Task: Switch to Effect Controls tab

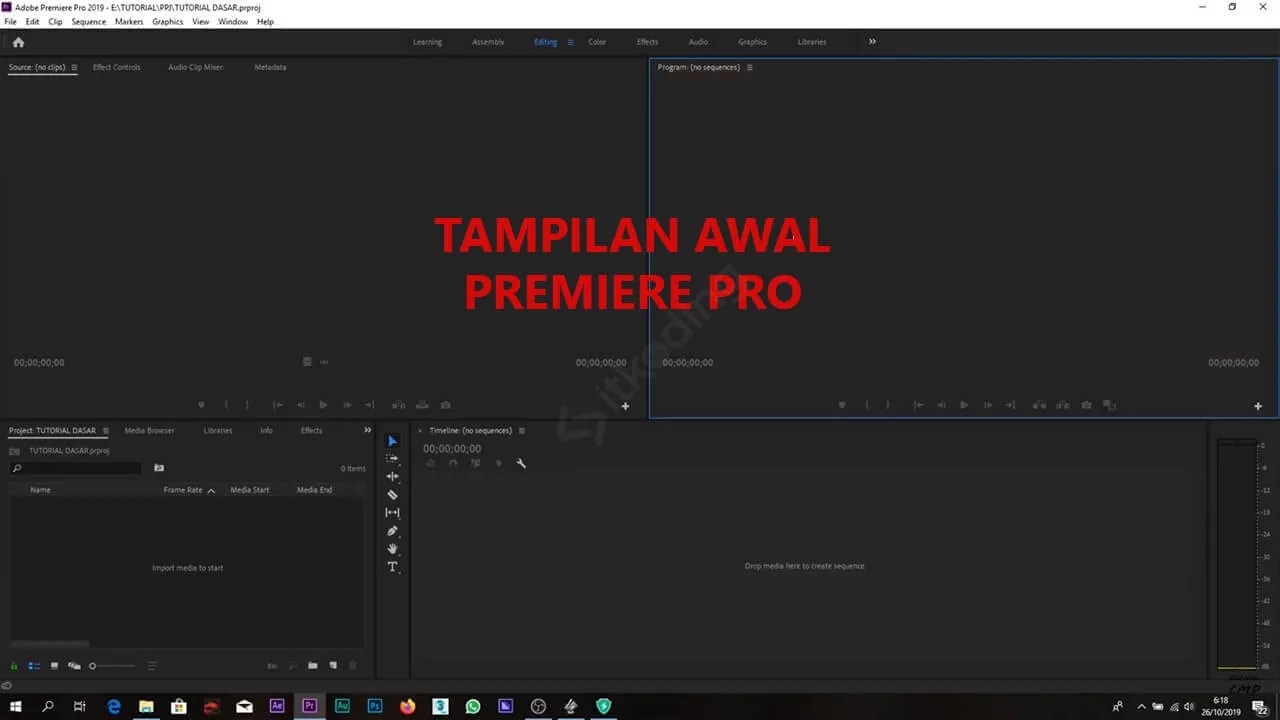Action: pos(116,68)
